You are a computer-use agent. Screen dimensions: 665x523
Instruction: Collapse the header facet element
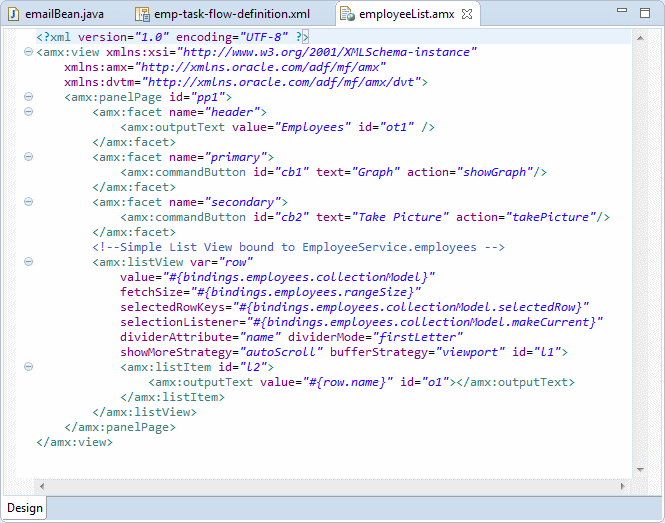pyautogui.click(x=28, y=112)
